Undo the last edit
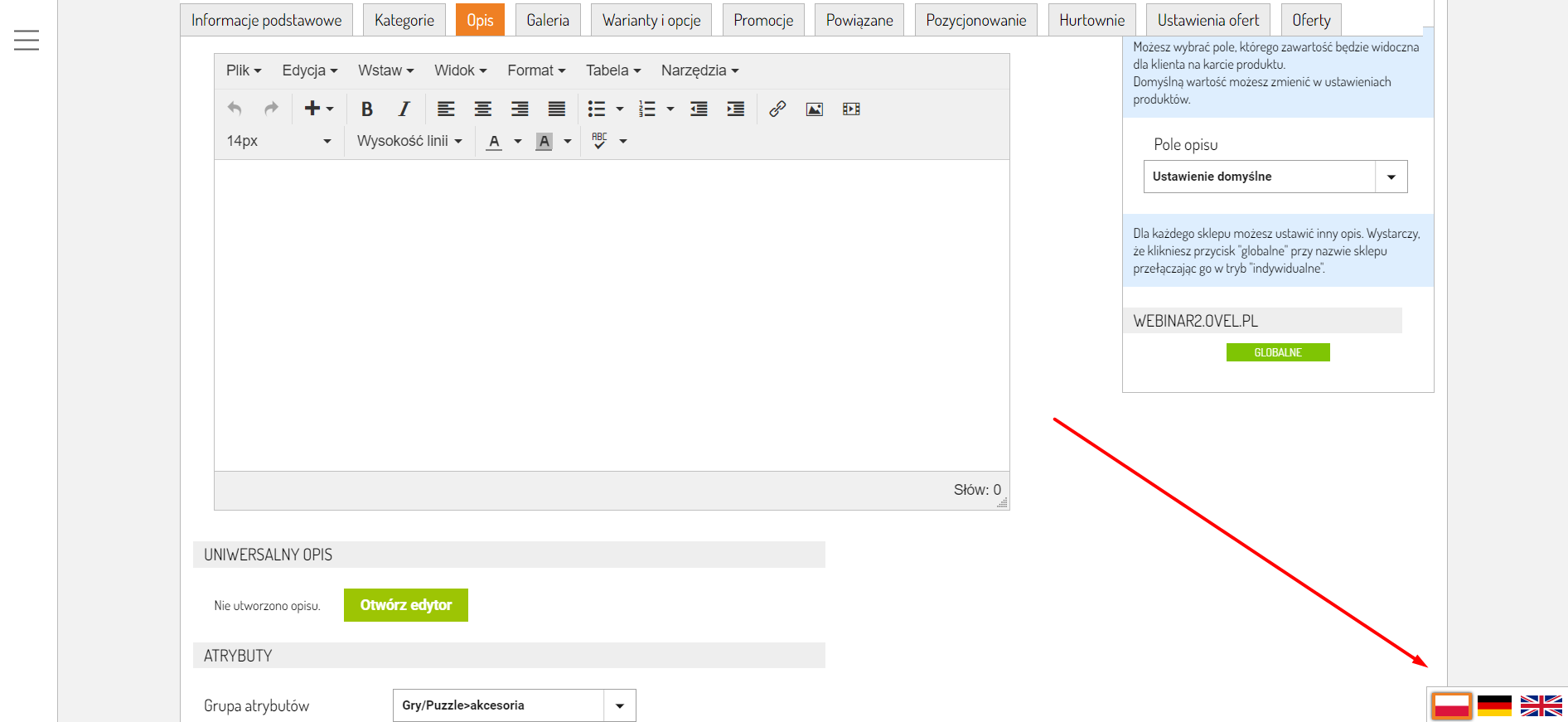 (235, 109)
